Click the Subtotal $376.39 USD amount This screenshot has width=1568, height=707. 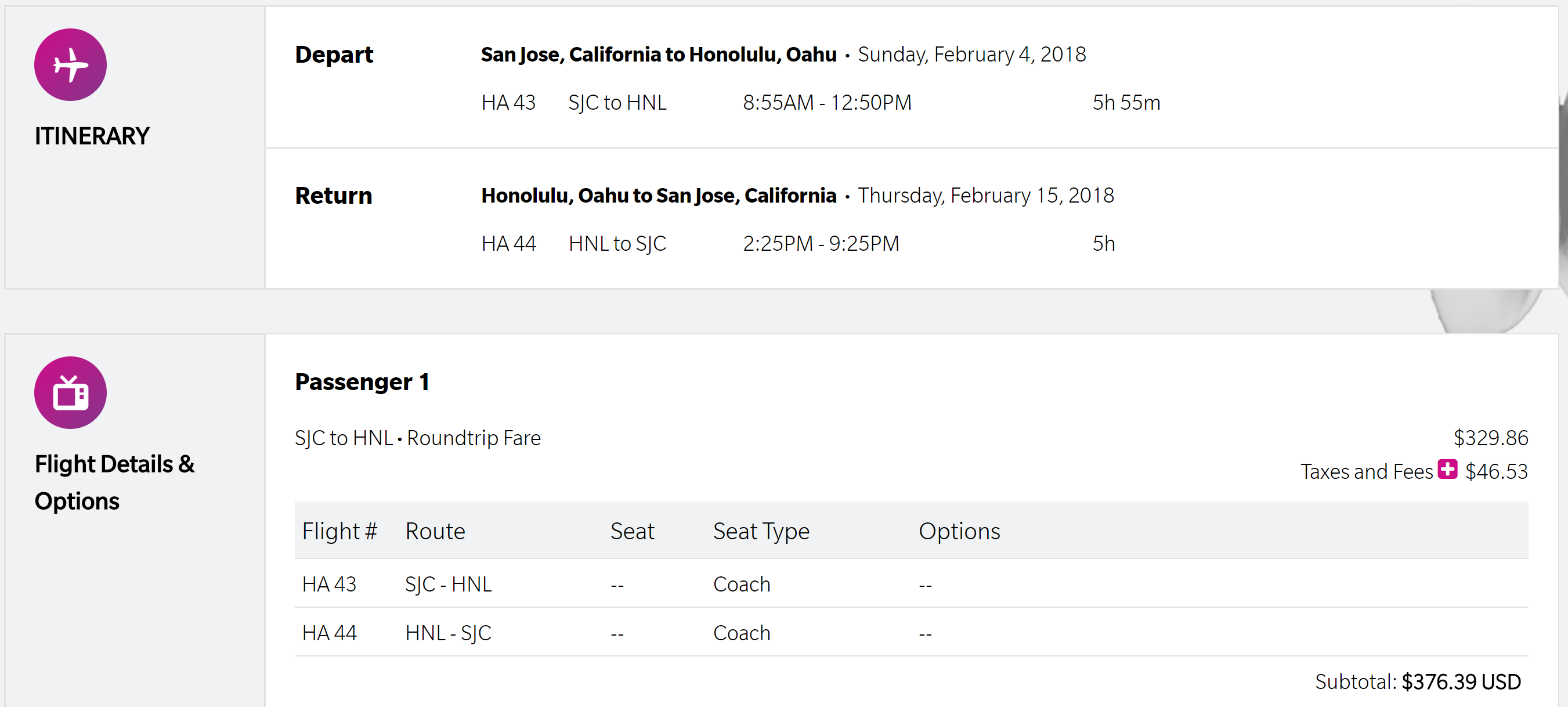click(x=1460, y=681)
